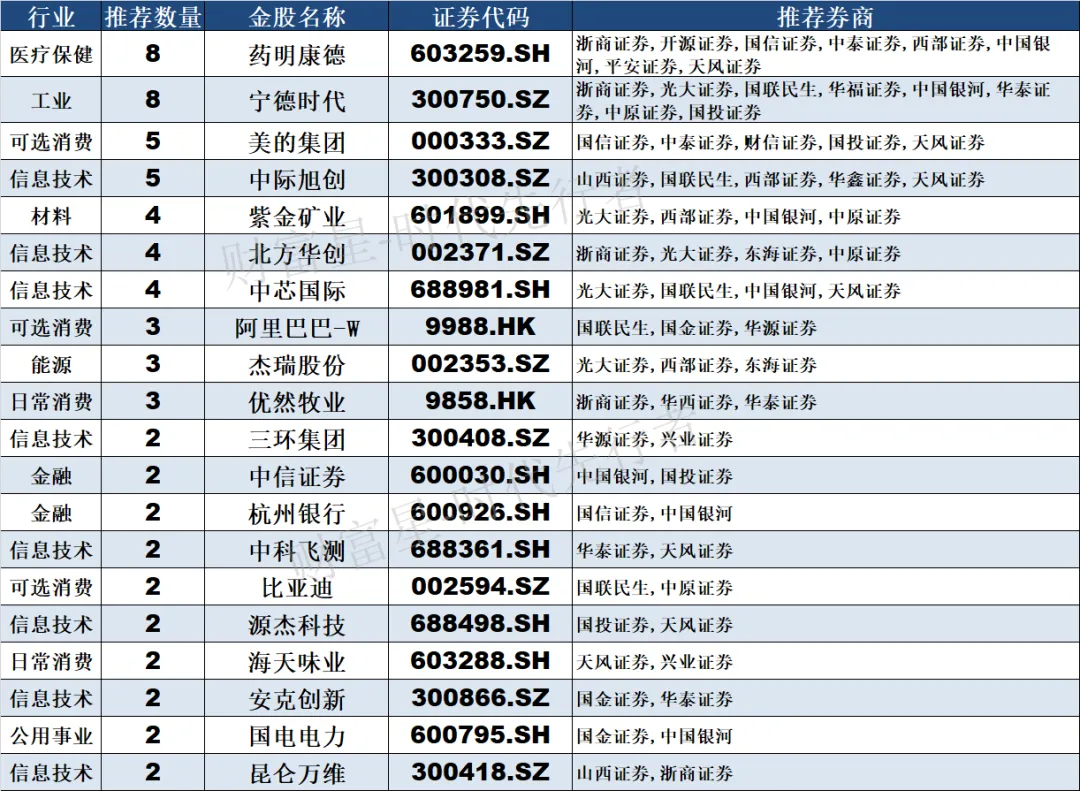Click the 工业 industry cell

[51, 100]
